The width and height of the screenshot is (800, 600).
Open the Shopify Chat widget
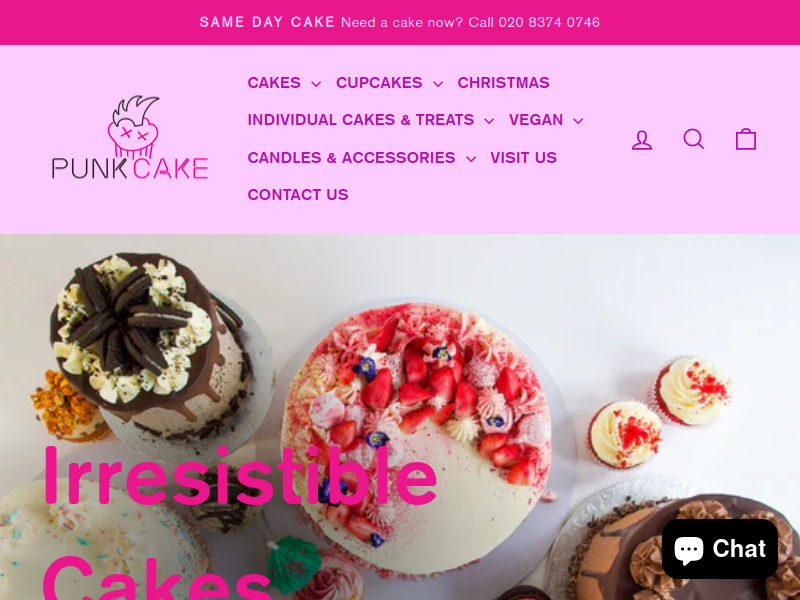[x=720, y=549]
